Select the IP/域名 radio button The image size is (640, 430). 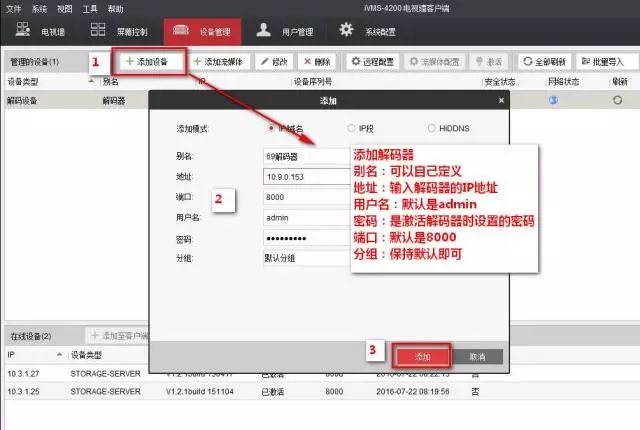pyautogui.click(x=272, y=128)
